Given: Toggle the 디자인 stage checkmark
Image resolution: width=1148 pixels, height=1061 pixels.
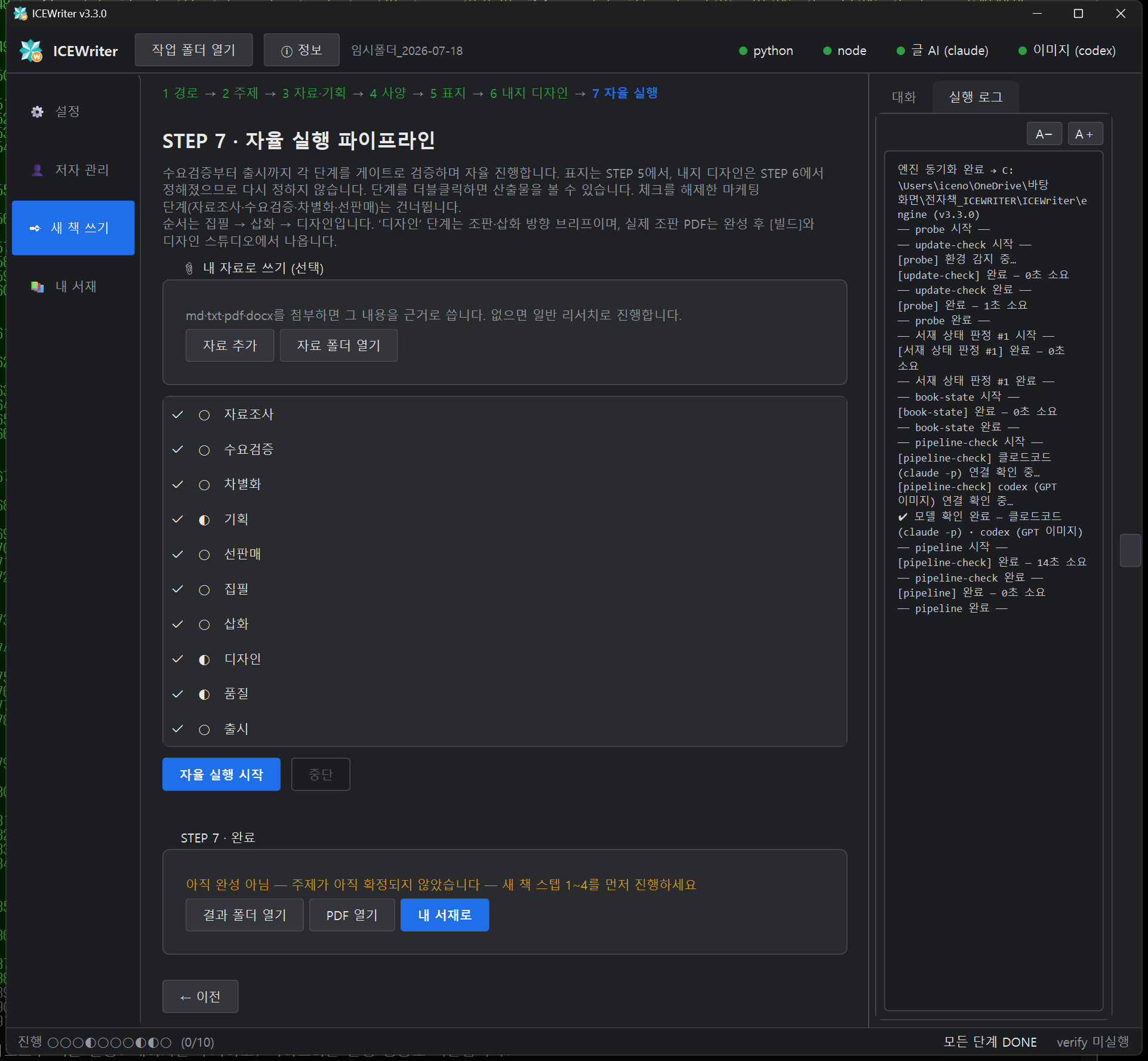Looking at the screenshot, I should pyautogui.click(x=177, y=659).
